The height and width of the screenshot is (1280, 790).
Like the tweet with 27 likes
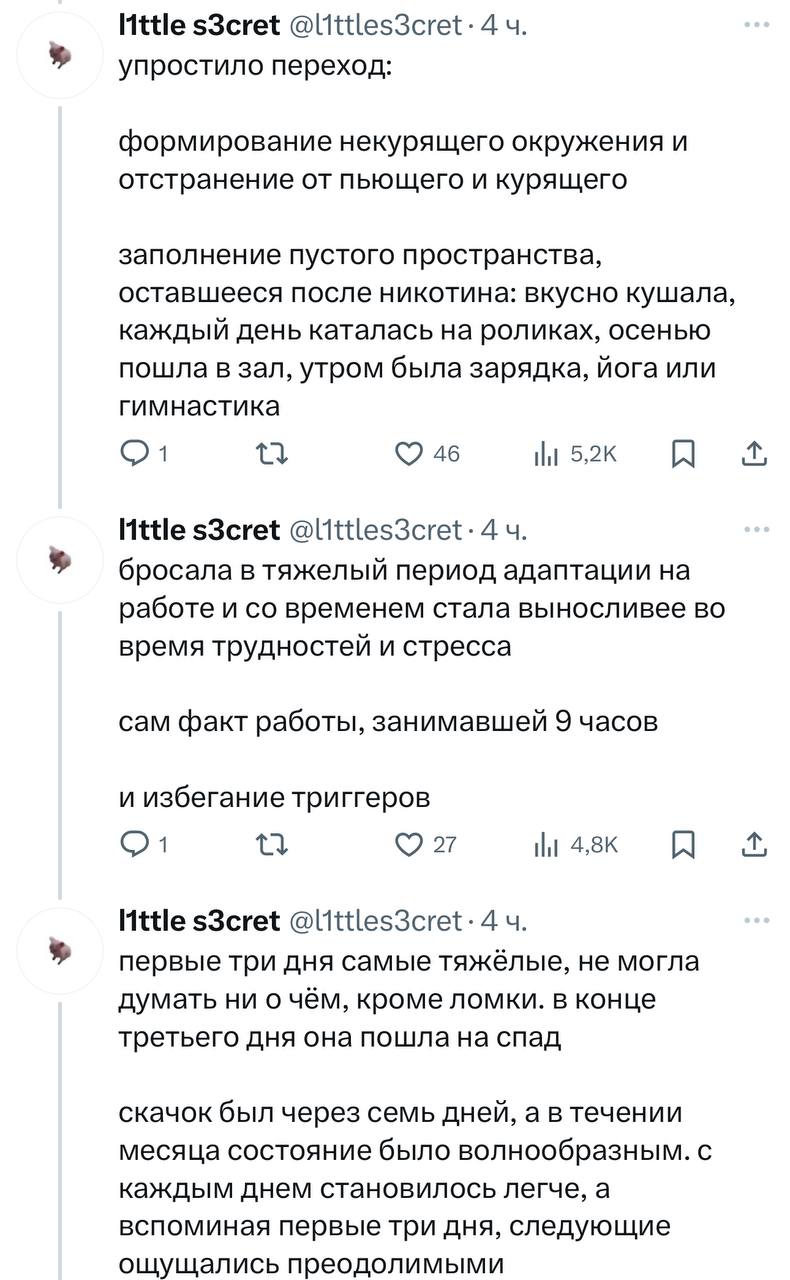tap(408, 844)
